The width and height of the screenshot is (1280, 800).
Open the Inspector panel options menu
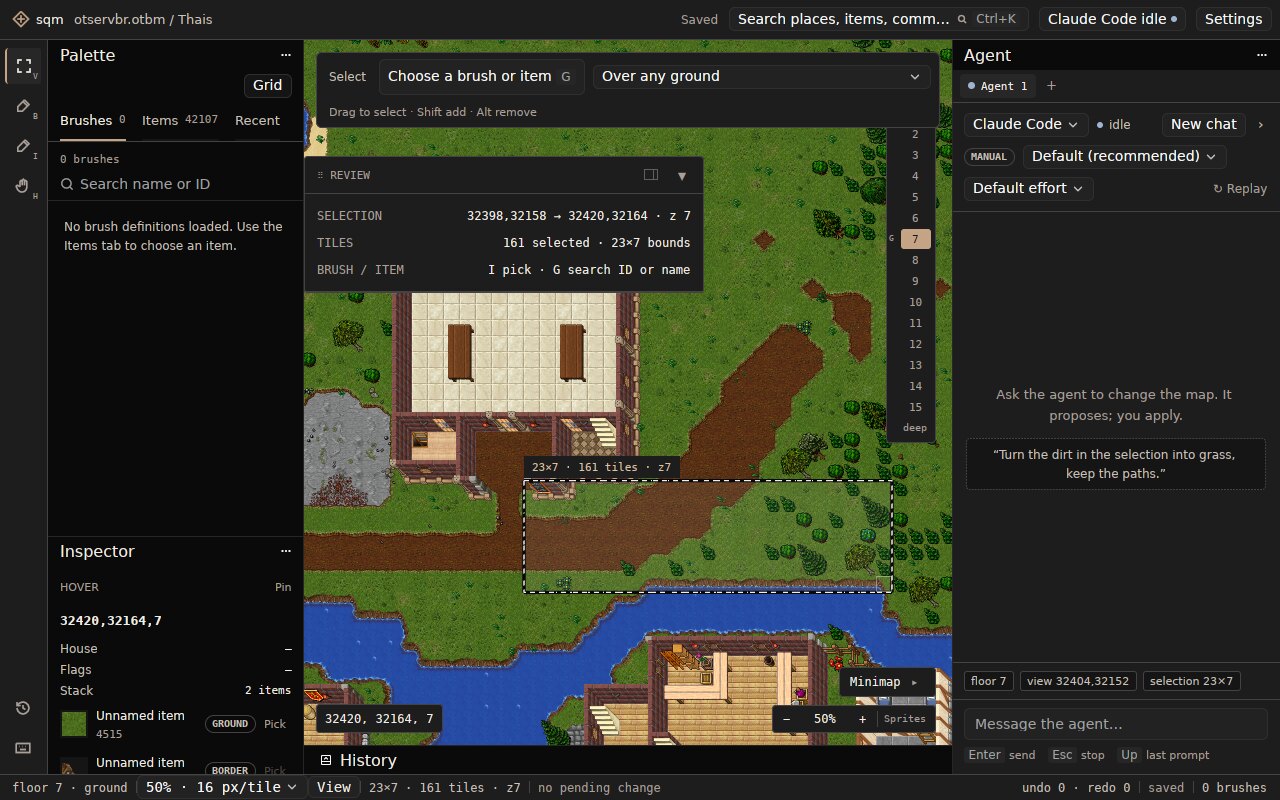286,551
